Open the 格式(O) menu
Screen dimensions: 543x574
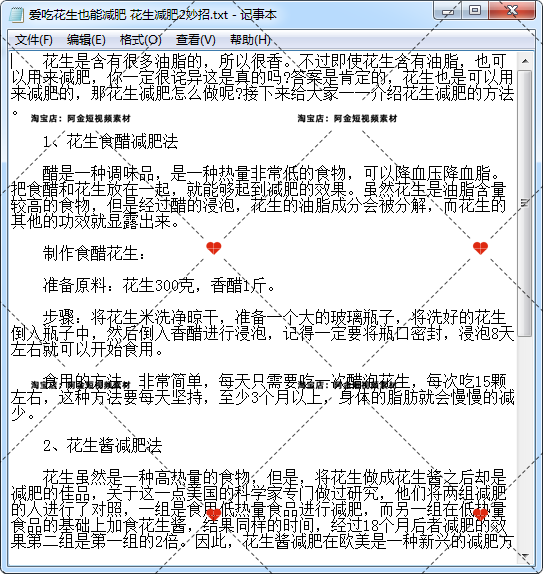(x=141, y=40)
